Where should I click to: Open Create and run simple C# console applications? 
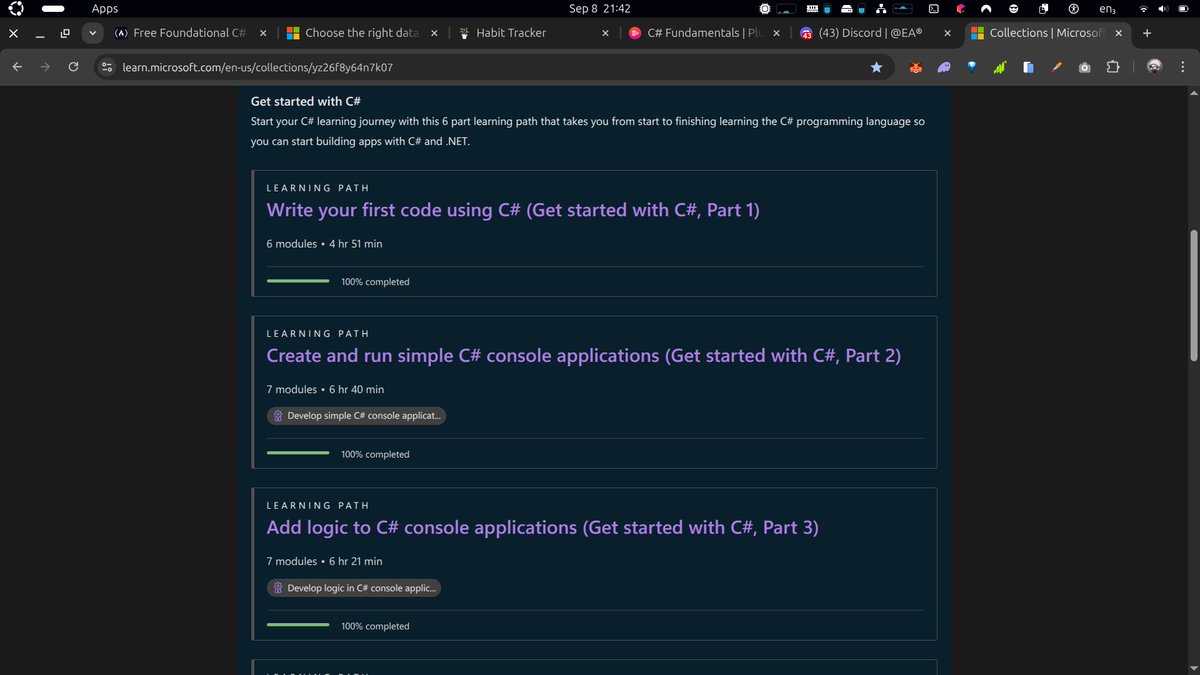(584, 355)
